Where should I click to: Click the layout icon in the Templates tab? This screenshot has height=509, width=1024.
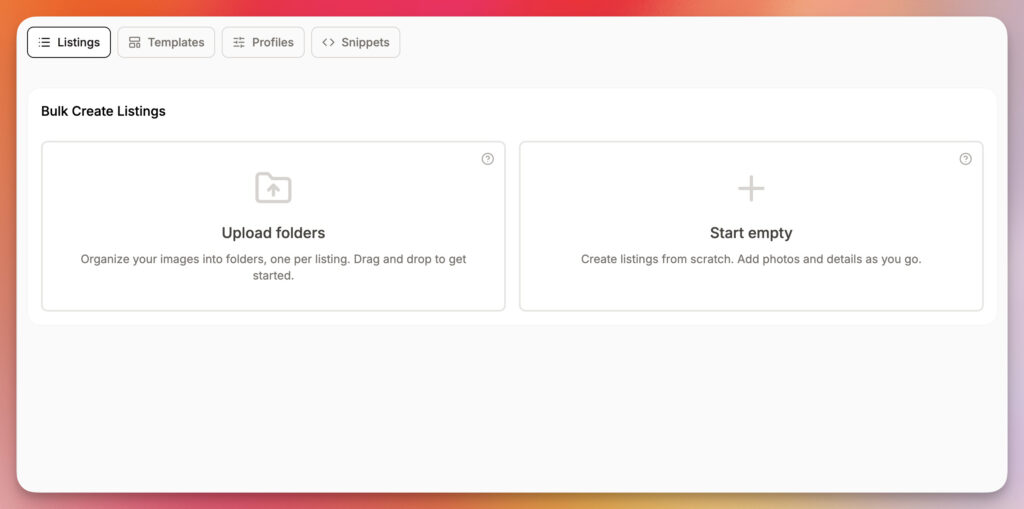[x=135, y=43]
